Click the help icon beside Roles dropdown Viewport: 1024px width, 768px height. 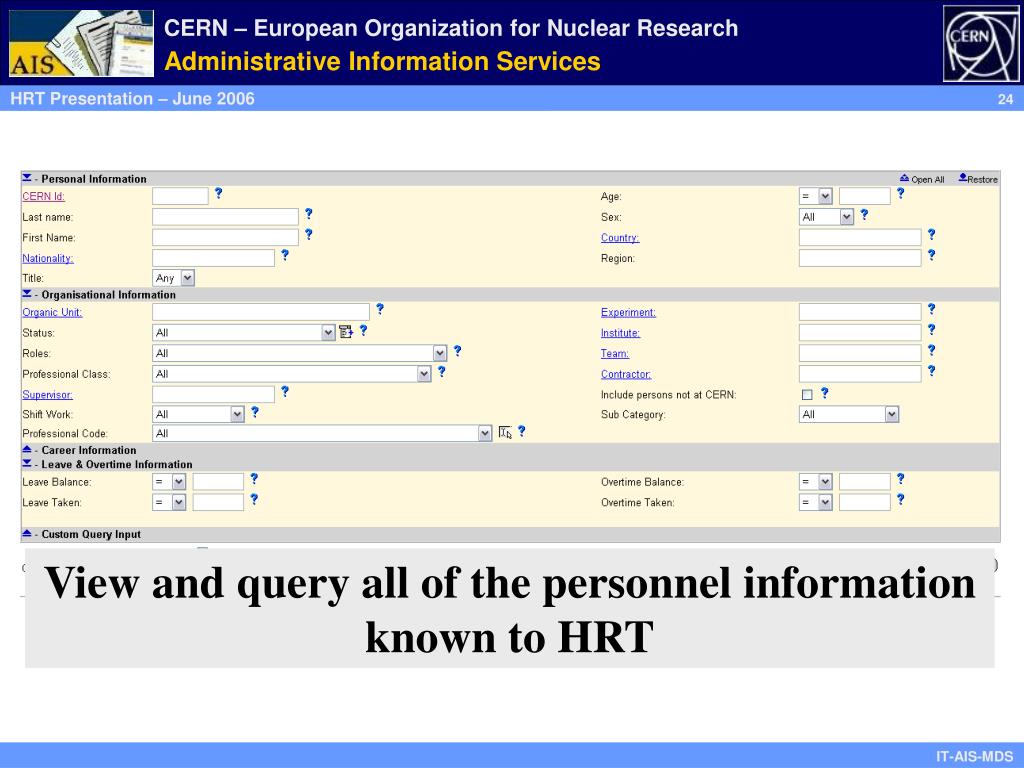click(458, 351)
